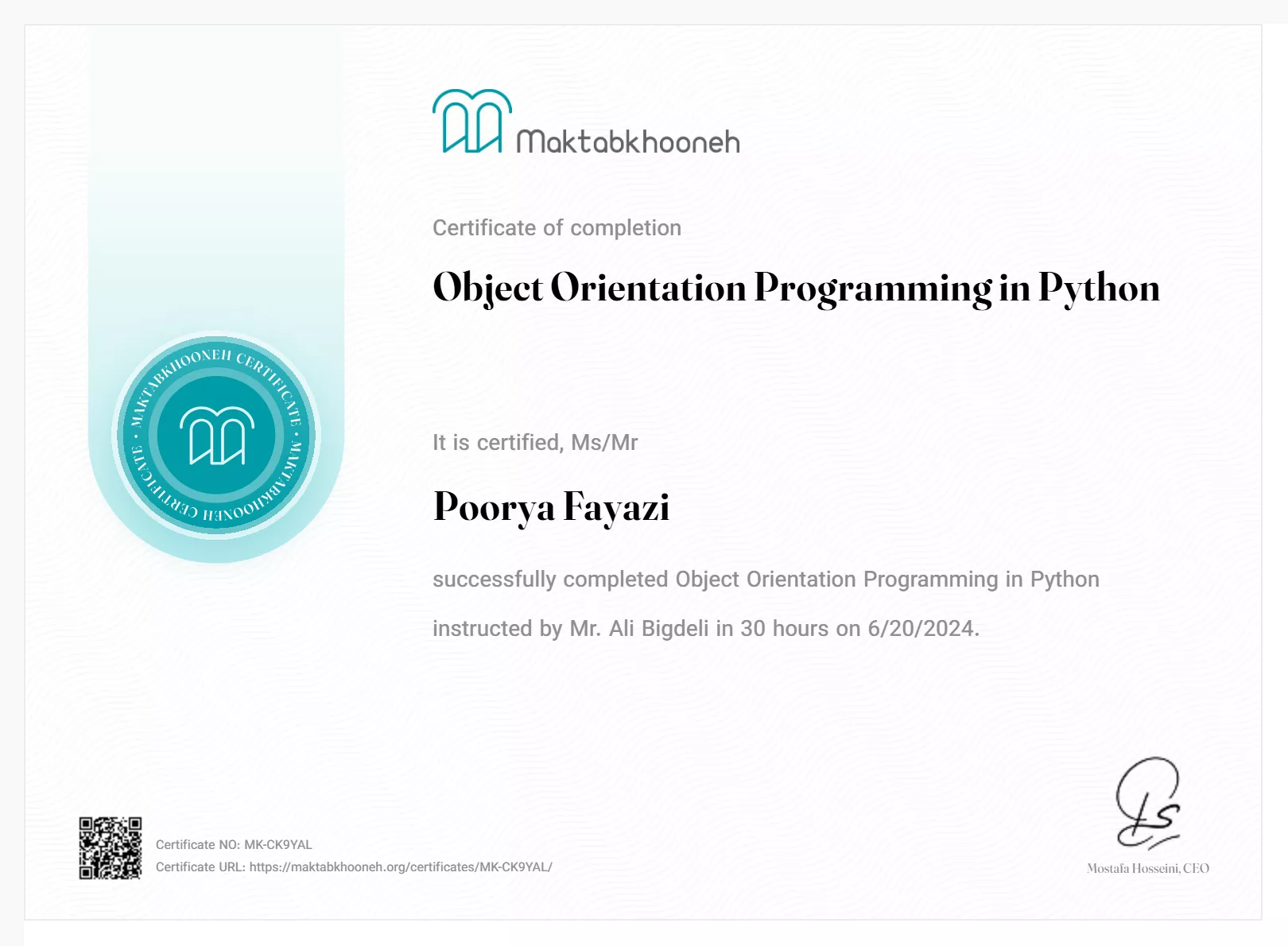The height and width of the screenshot is (946, 1288).
Task: Click the date 6/20/2024
Action: [x=921, y=629]
